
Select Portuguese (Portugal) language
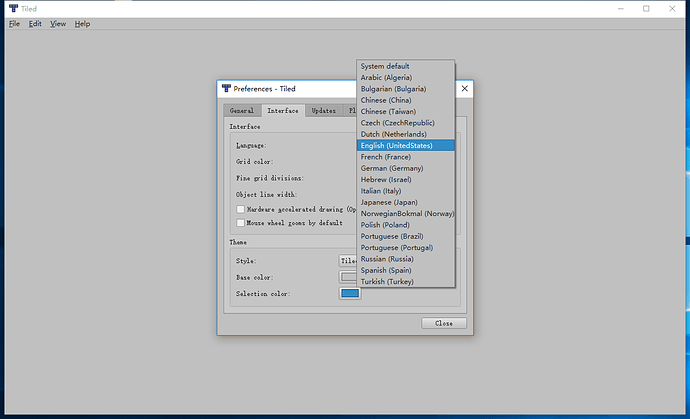tap(405, 247)
